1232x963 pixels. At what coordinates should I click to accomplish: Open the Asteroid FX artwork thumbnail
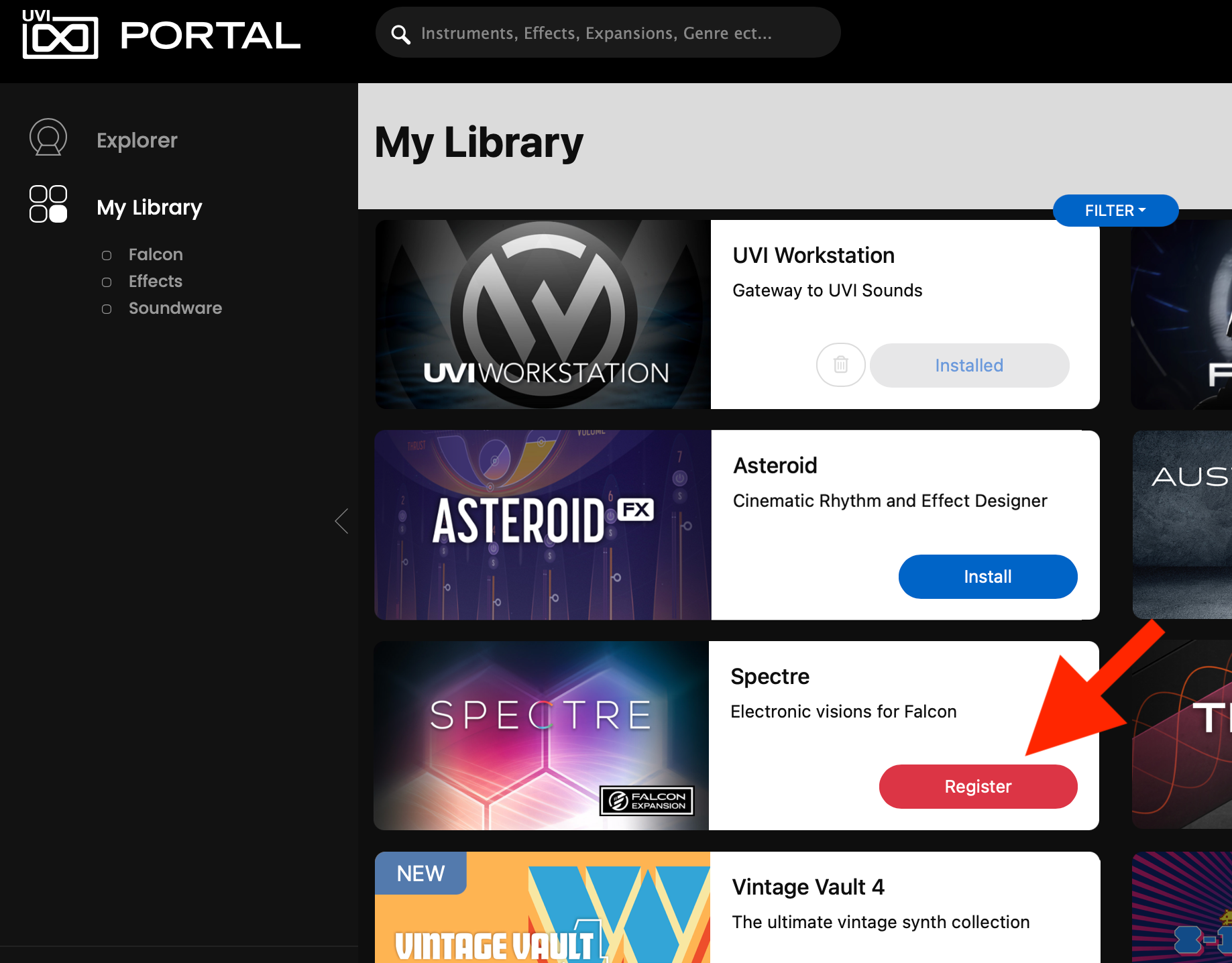coord(543,525)
